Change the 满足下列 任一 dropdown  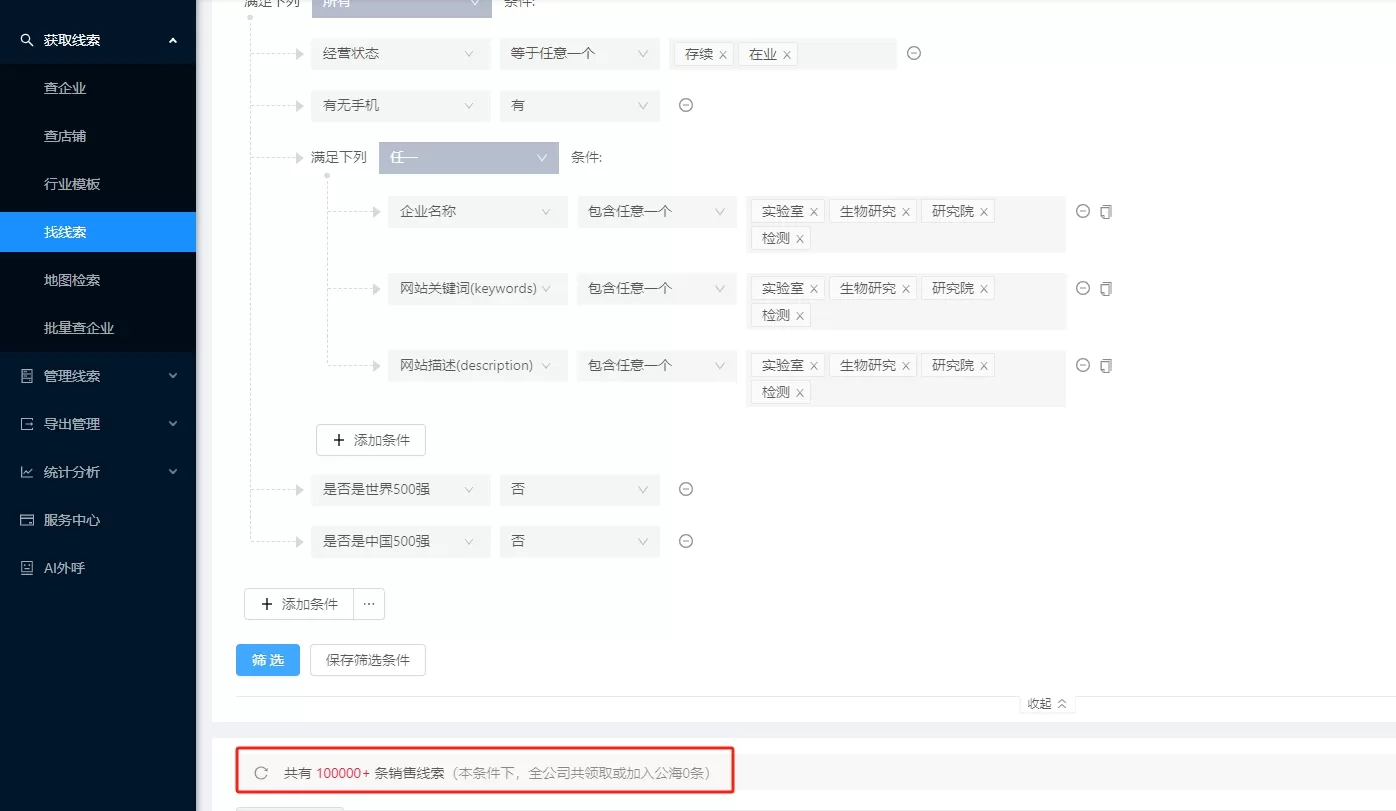pos(468,157)
